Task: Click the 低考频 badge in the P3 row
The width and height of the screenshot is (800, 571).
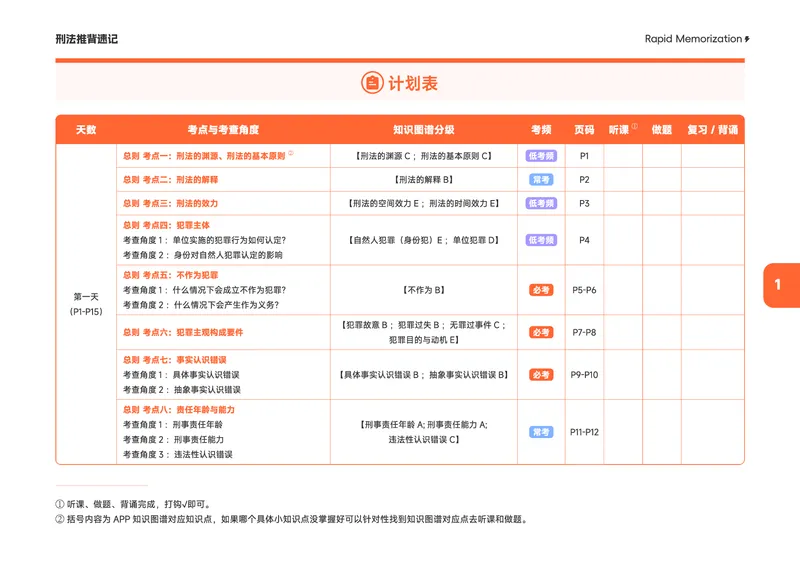Action: 541,203
